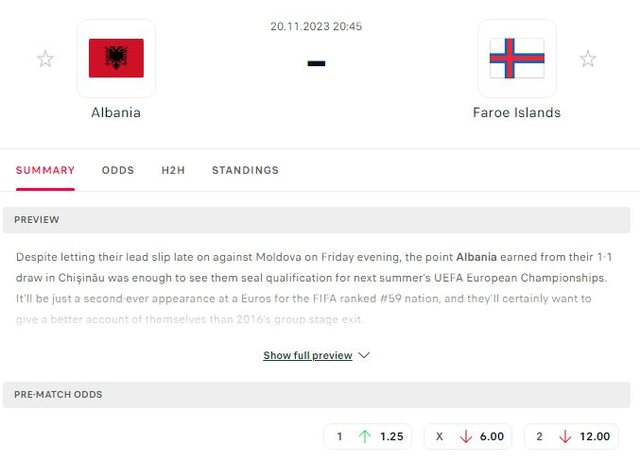Open the Standings tab
Viewport: 640px width, 462px height.
click(x=245, y=170)
